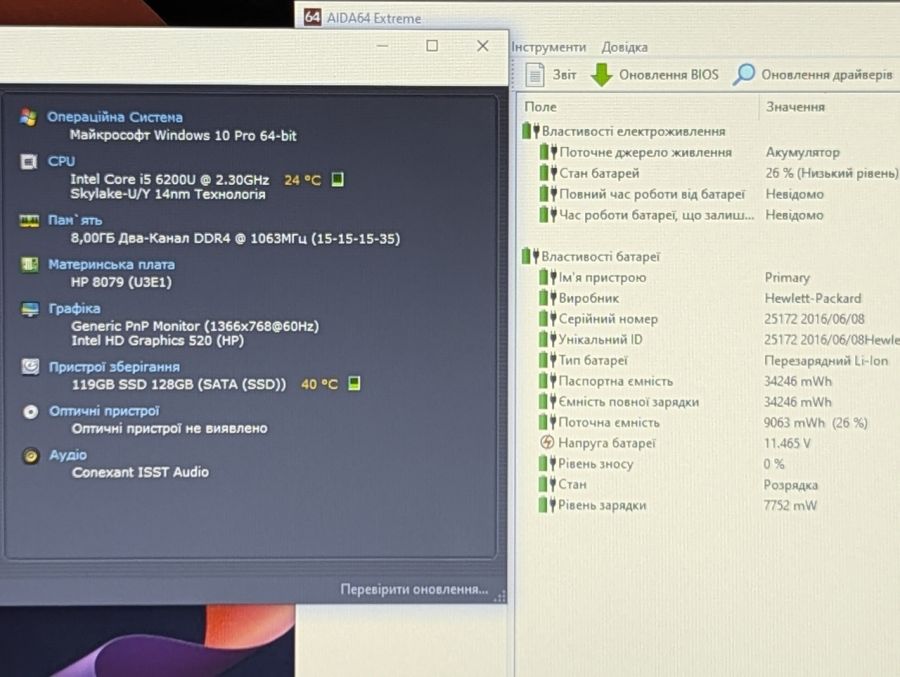Open the Report (Звіт) page icon
900x677 pixels.
pyautogui.click(x=535, y=75)
